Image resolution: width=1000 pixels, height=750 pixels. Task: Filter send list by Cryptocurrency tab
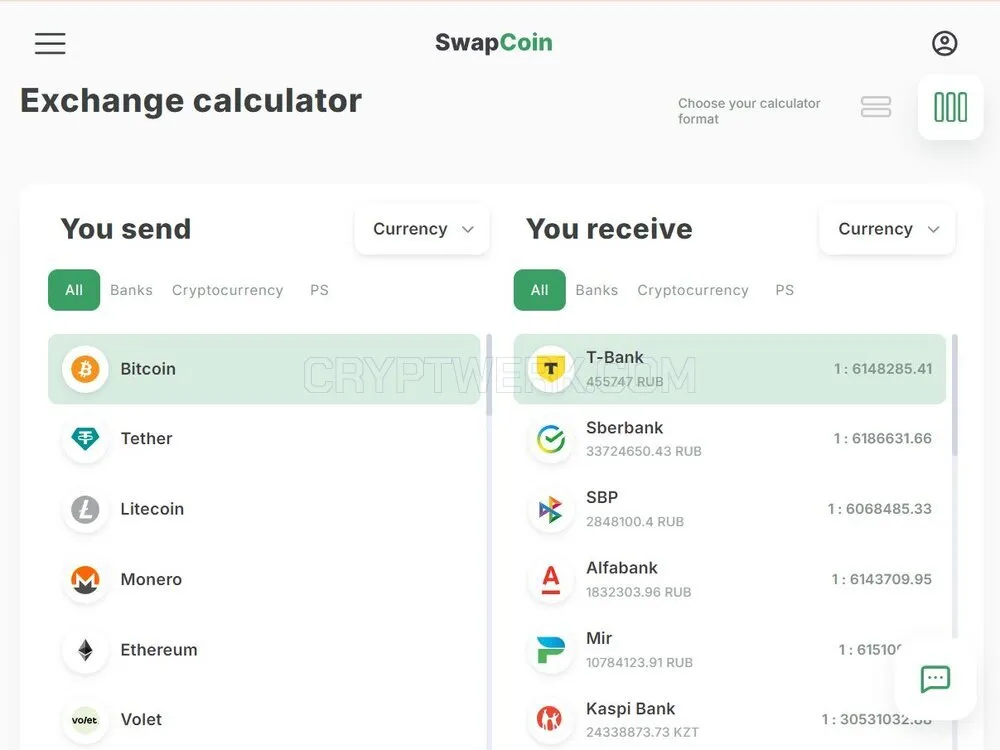[227, 290]
